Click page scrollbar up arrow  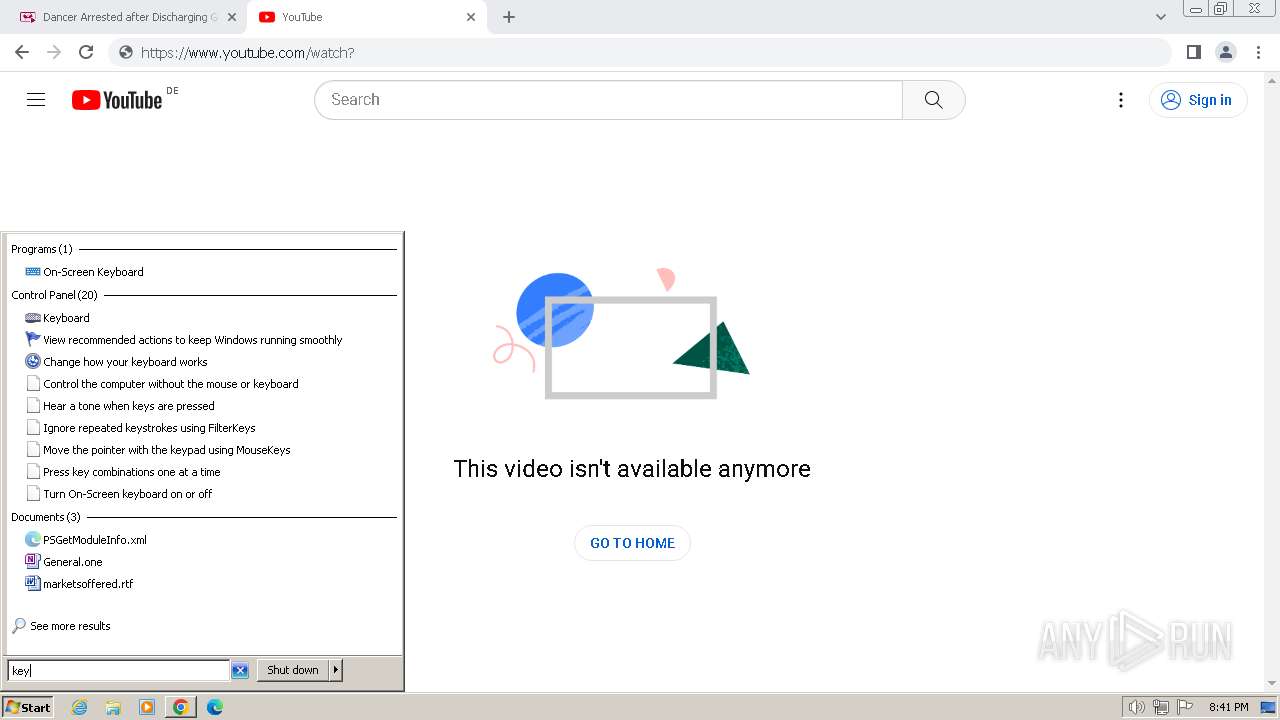click(1272, 79)
